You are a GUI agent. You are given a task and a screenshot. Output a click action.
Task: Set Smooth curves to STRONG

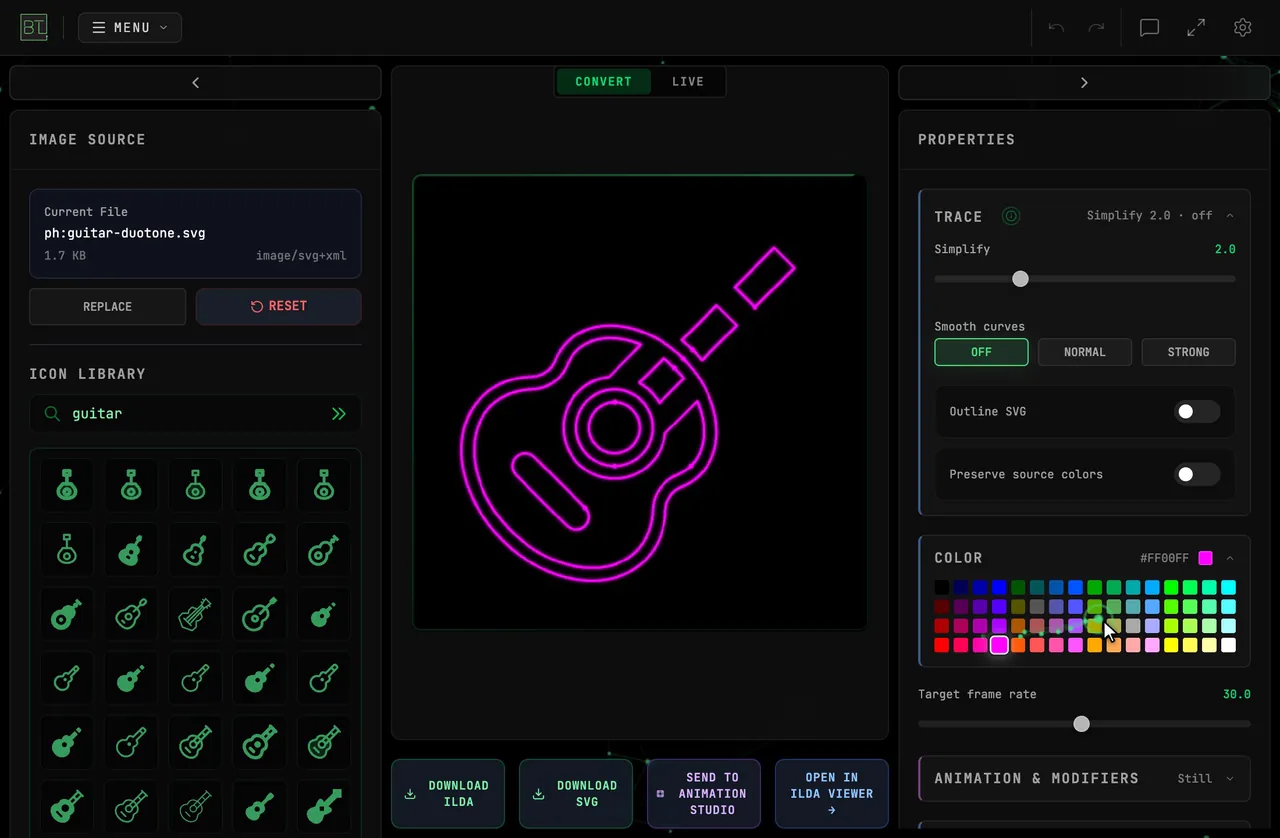[1189, 352]
